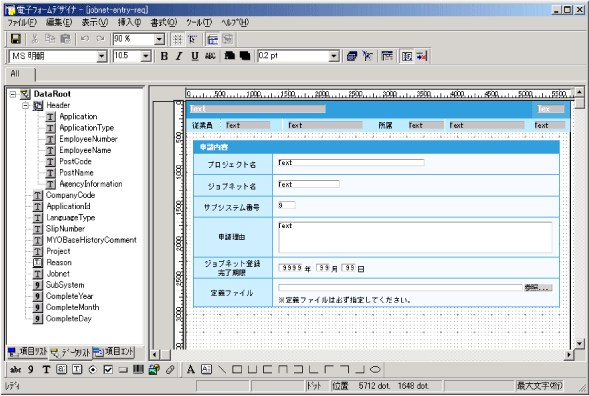Click the Cut scissors icon
Viewport: 589px width, 396px height.
tap(35, 39)
